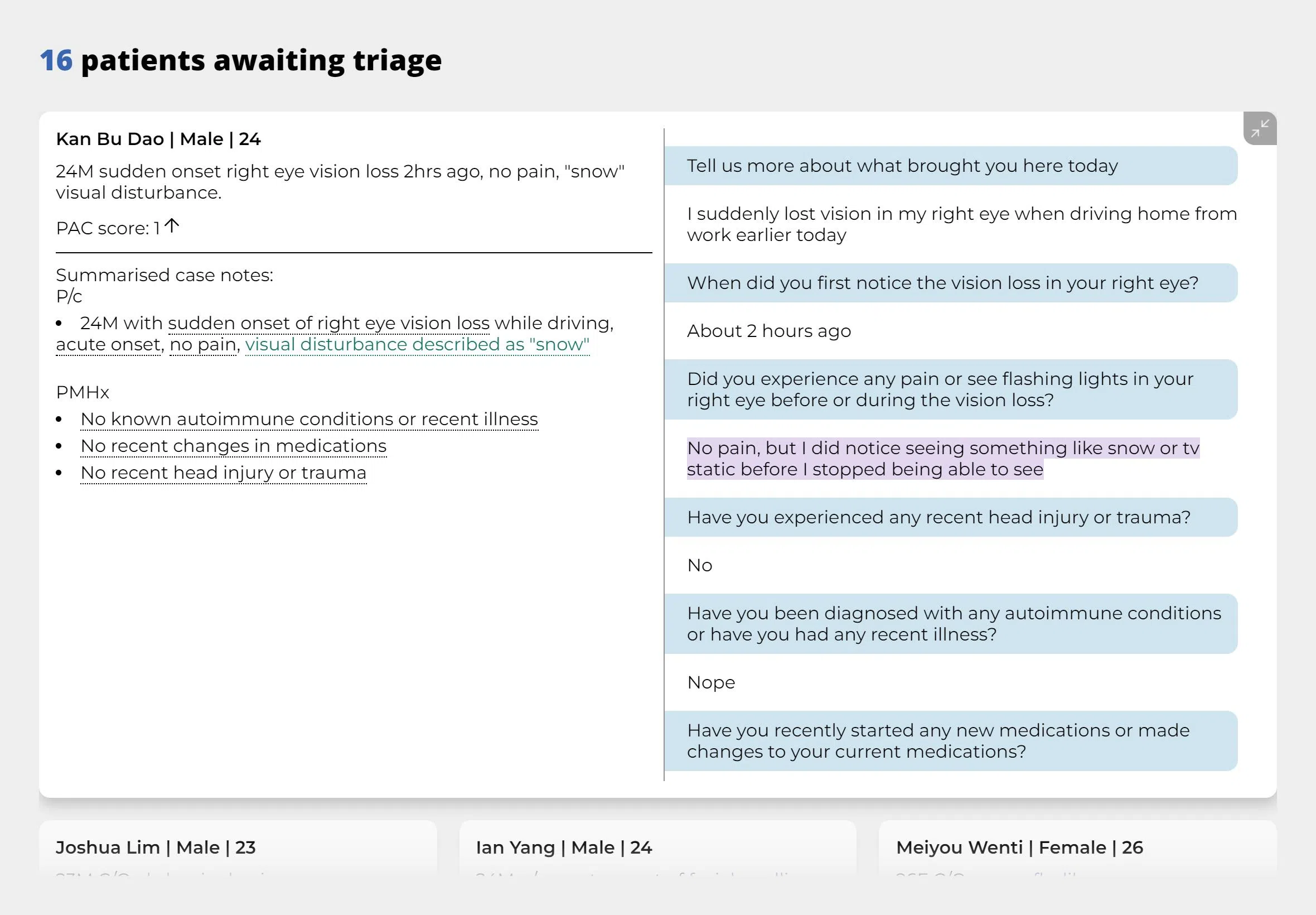Click the PAC score up arrow
1316x915 pixels.
coord(171,226)
